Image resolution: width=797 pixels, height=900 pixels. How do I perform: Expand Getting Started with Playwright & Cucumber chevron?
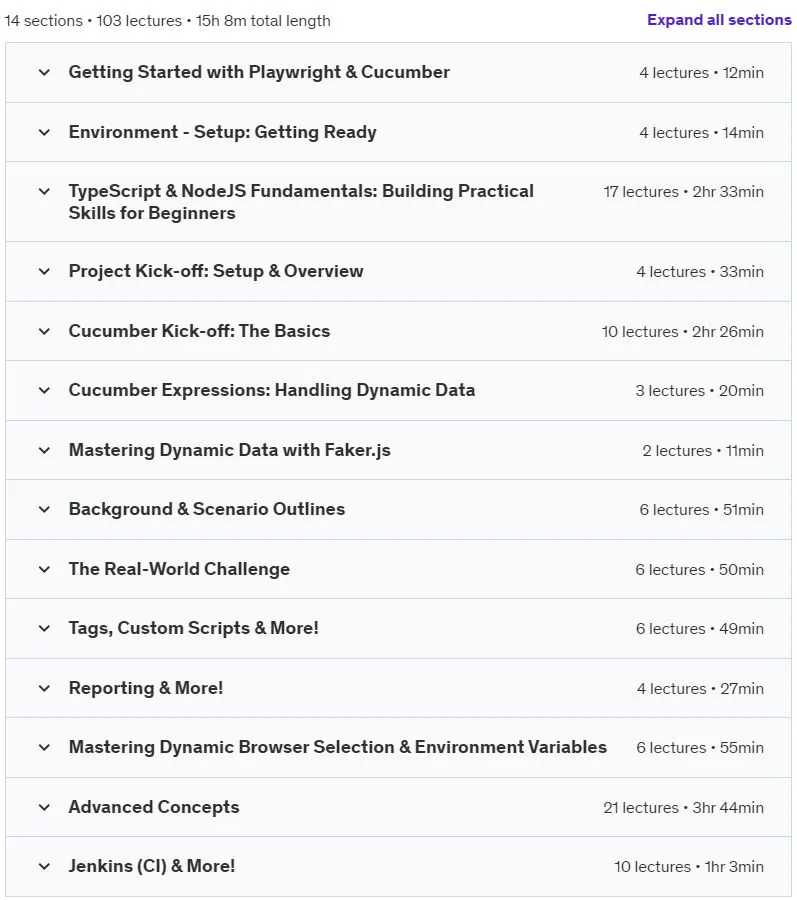pos(44,72)
